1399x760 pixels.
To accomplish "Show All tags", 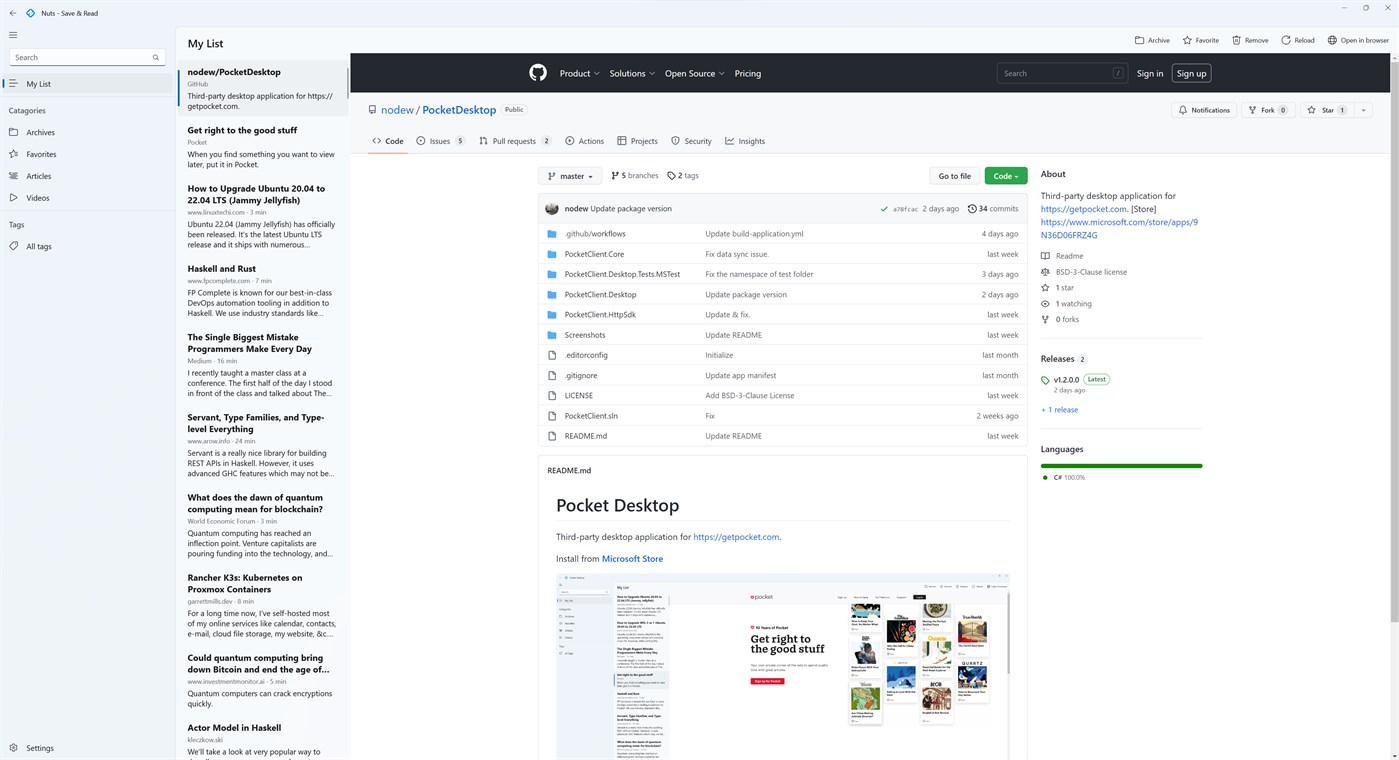I will tap(88, 246).
